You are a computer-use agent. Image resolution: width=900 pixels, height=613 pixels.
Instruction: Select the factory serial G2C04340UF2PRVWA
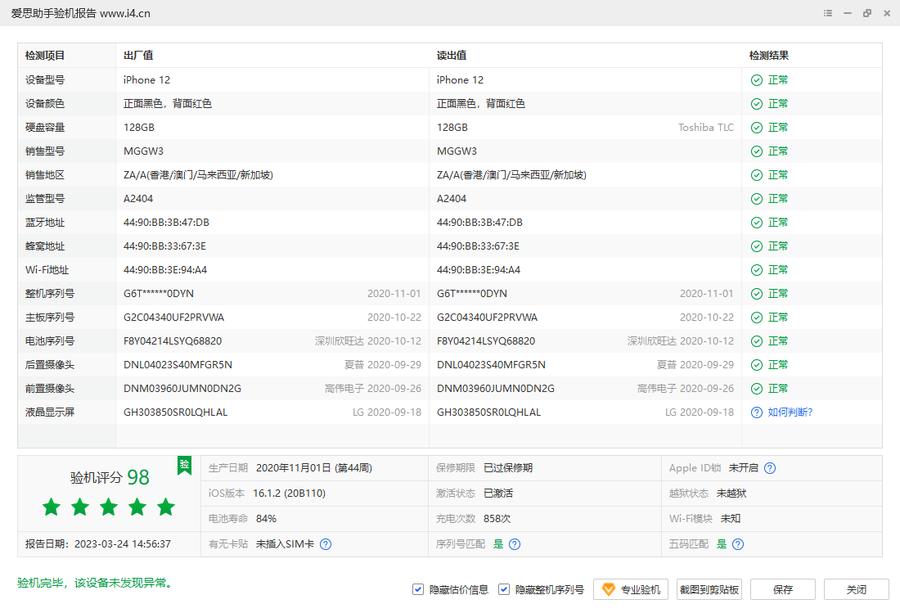point(174,317)
